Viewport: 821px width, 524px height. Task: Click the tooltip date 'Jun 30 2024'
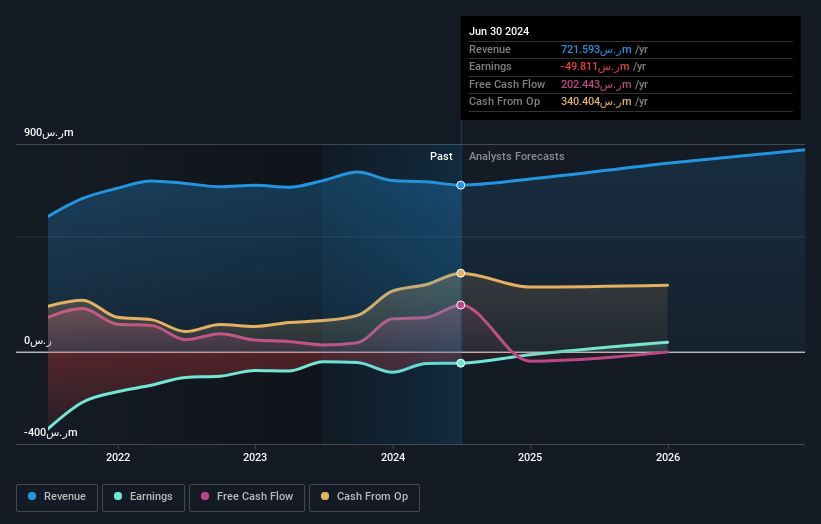click(499, 31)
